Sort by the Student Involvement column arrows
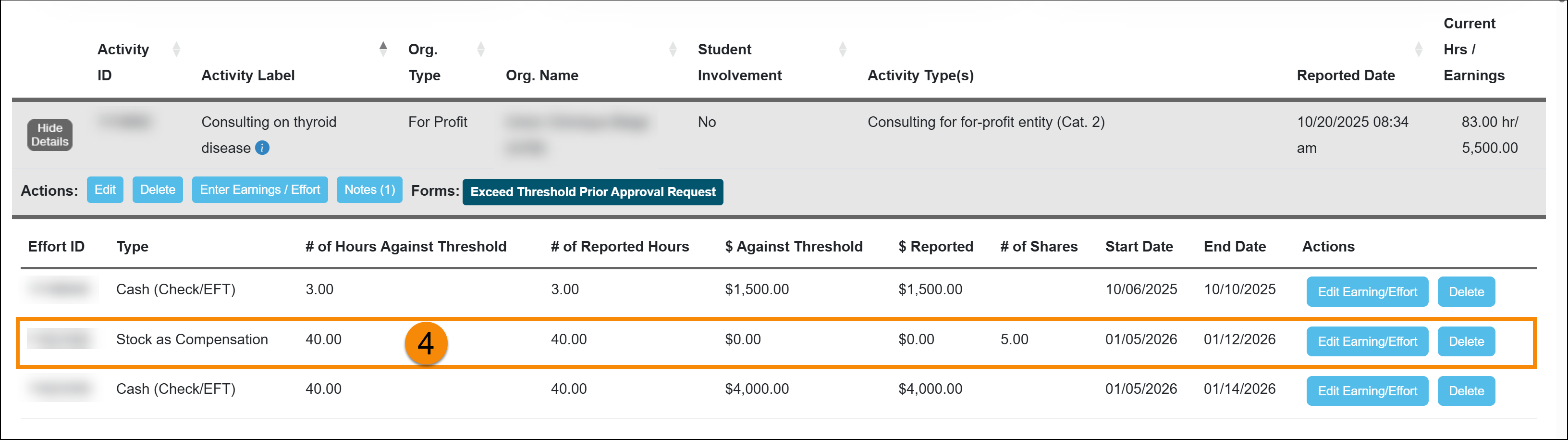Screen dimensions: 1568x440 843,49
